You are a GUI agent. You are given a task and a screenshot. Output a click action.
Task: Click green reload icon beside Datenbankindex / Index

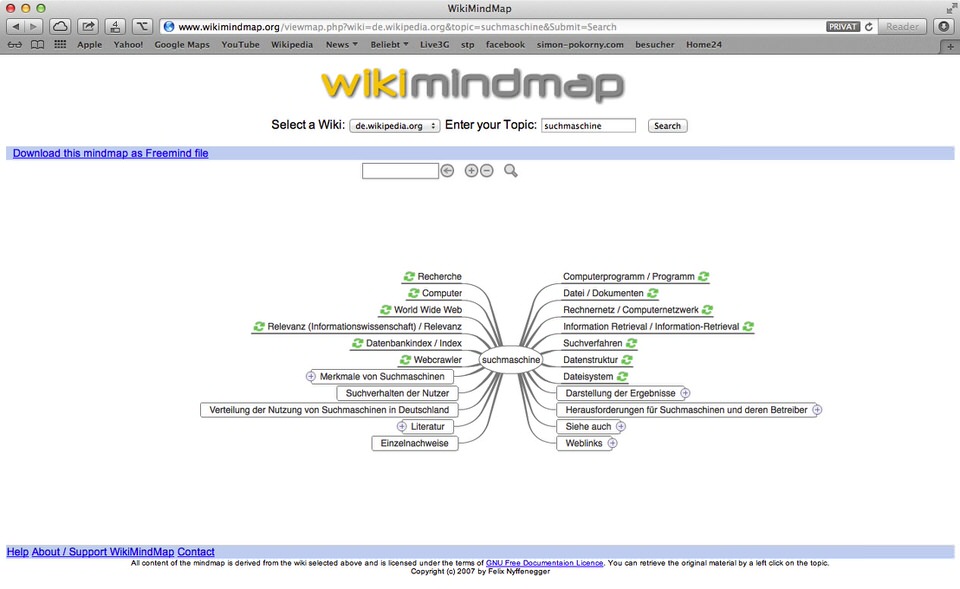(358, 343)
